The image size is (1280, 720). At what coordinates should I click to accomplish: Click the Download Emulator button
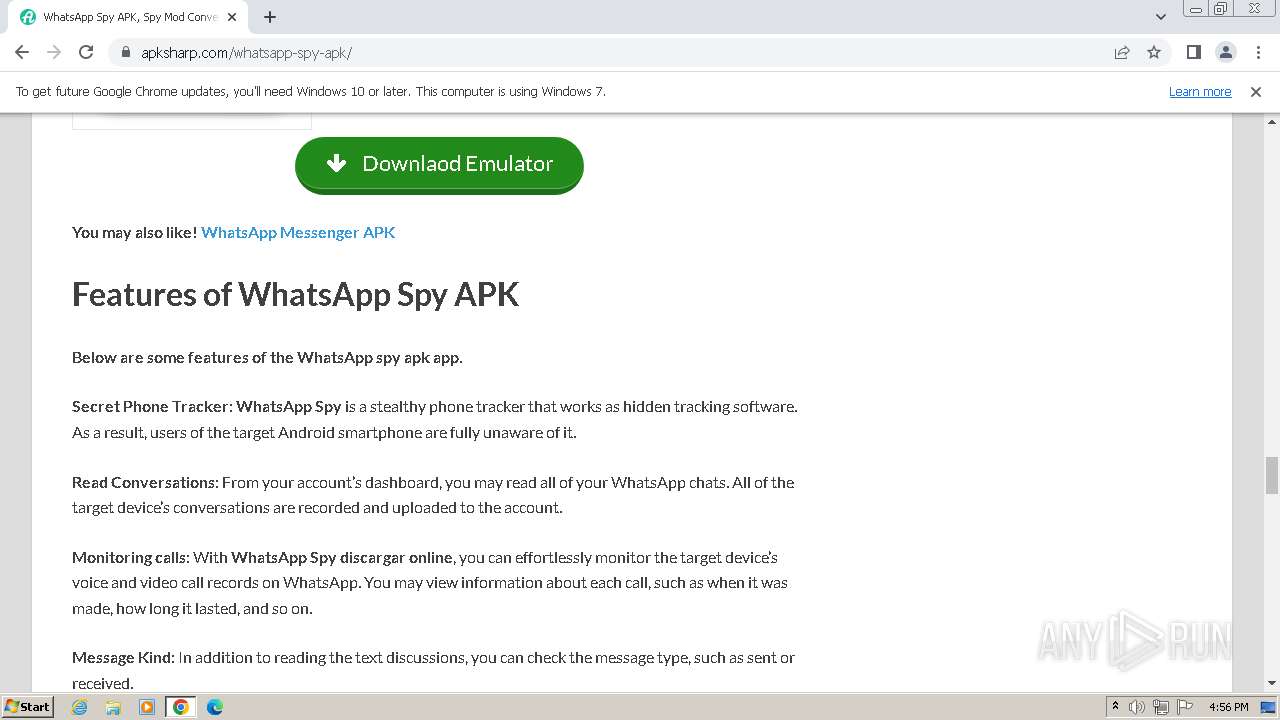click(x=439, y=164)
